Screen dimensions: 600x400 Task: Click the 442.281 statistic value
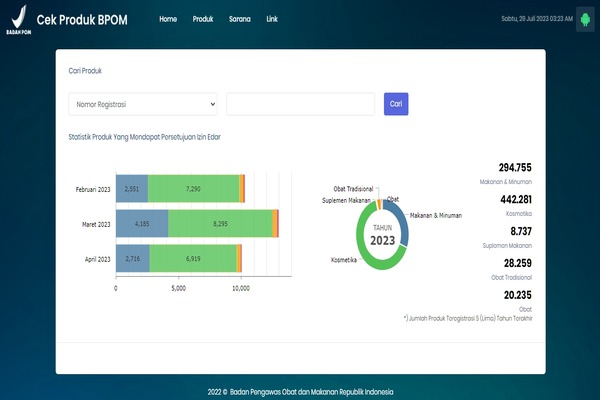[516, 199]
